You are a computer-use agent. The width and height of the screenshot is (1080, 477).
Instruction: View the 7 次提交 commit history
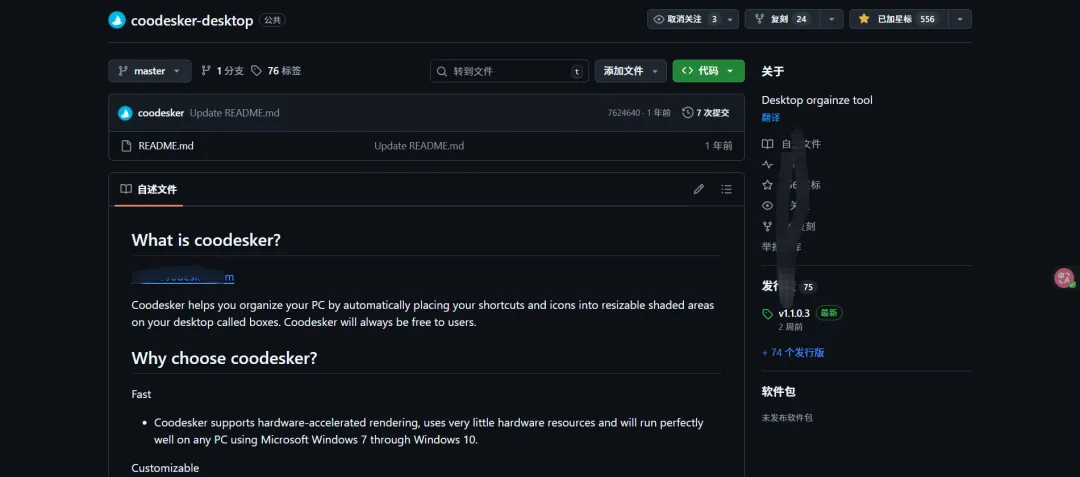pos(705,113)
